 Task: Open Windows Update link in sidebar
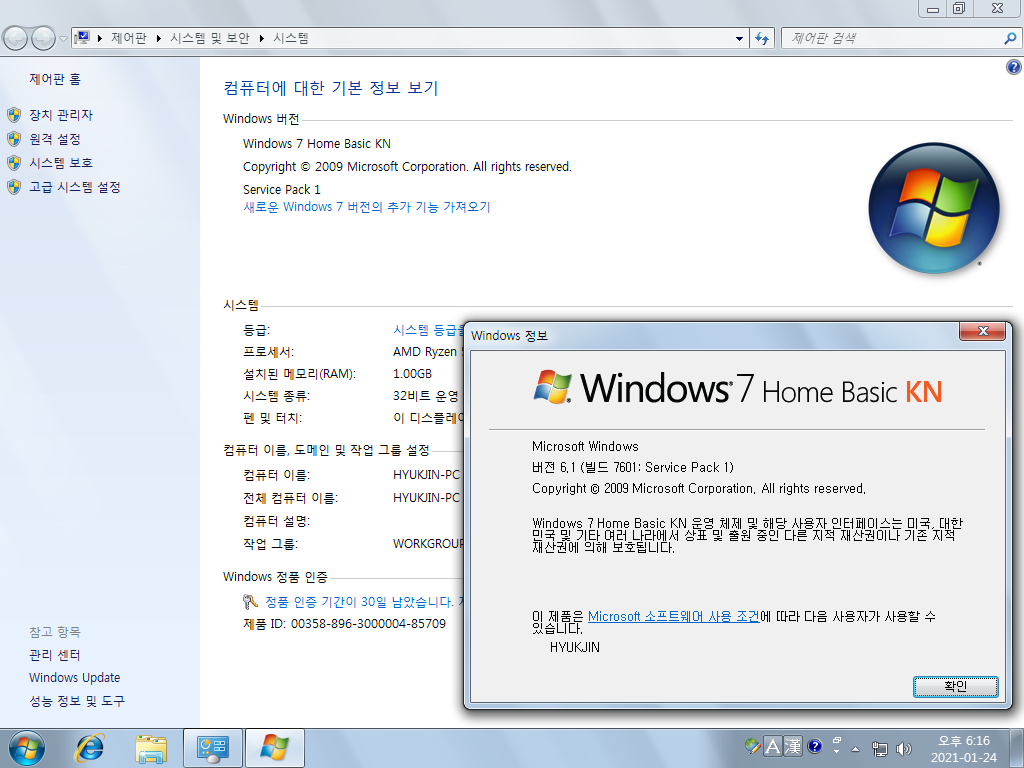point(74,677)
